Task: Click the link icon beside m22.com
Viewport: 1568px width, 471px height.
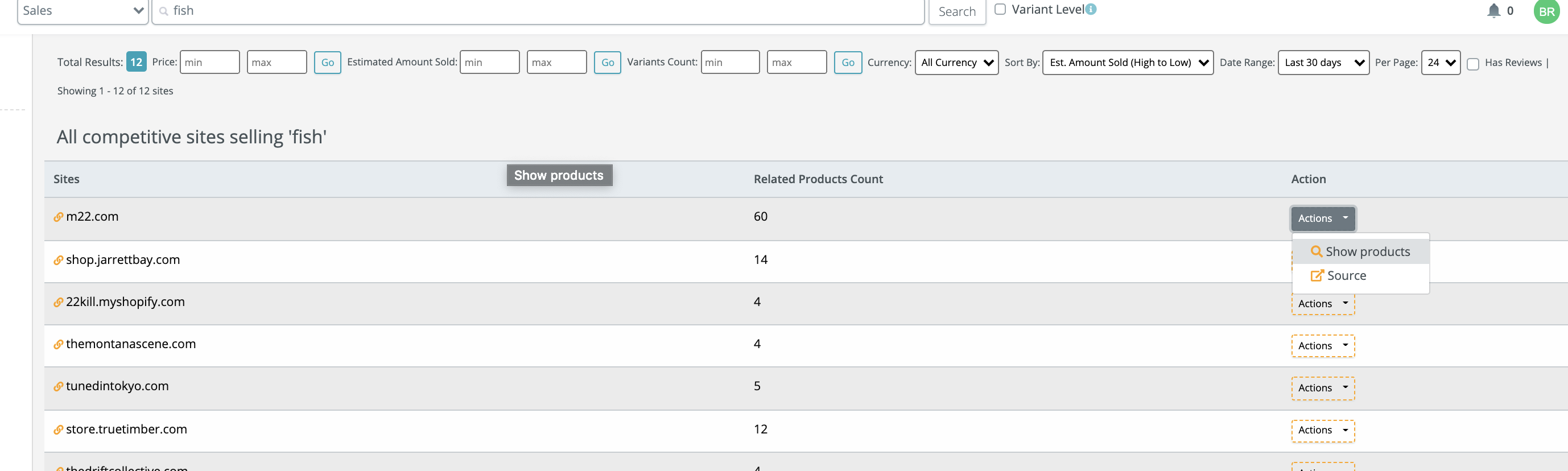Action: click(59, 217)
